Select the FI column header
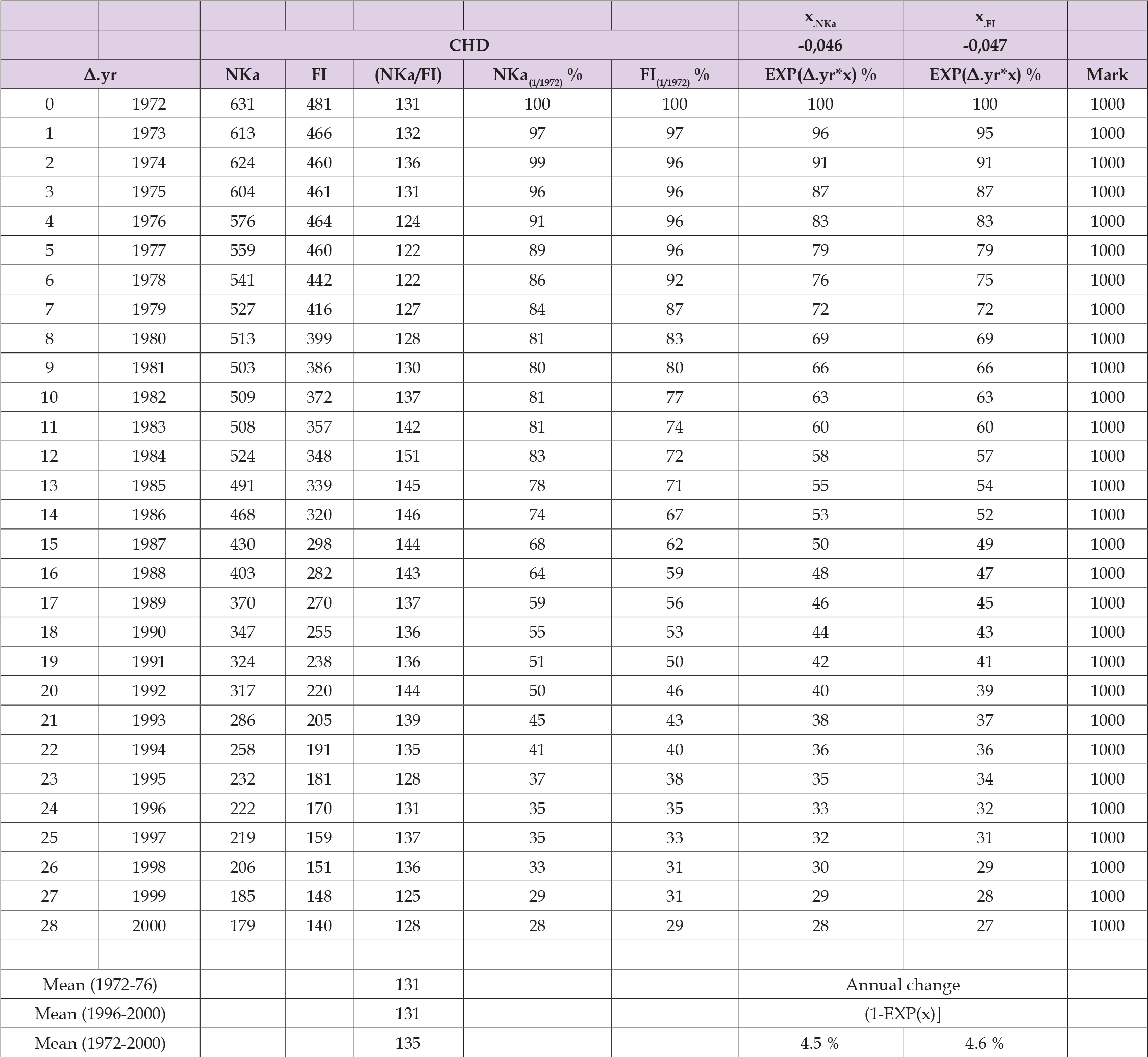This screenshot has width=1148, height=1058. [318, 74]
